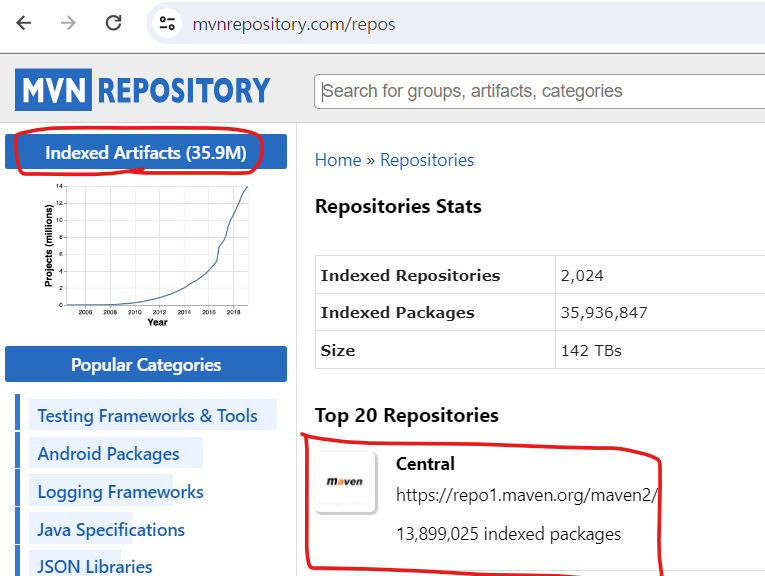Focus the search groups, artifacts, categories field
This screenshot has height=576, width=765.
[x=539, y=91]
